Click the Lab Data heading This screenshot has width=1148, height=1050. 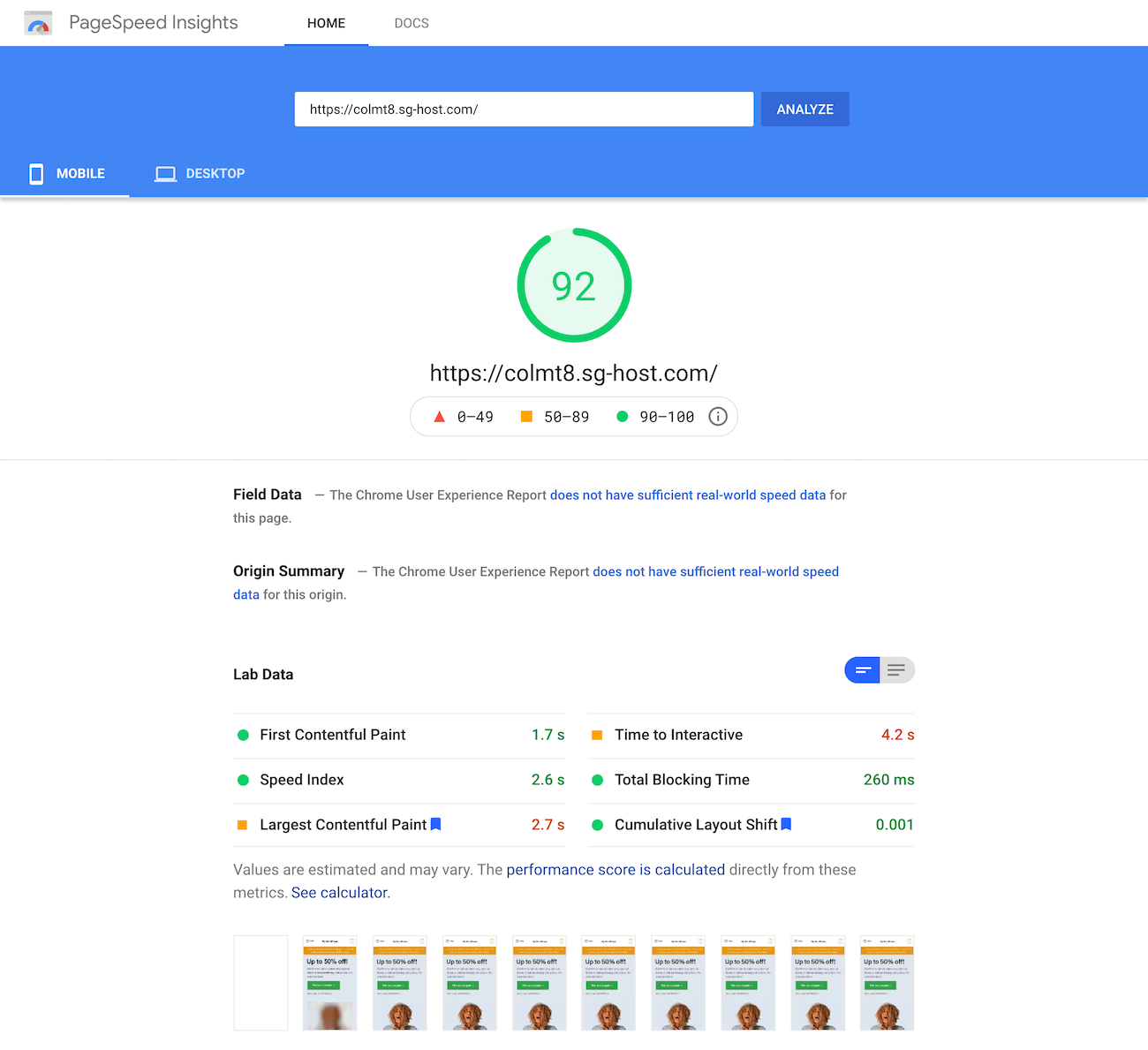point(263,675)
